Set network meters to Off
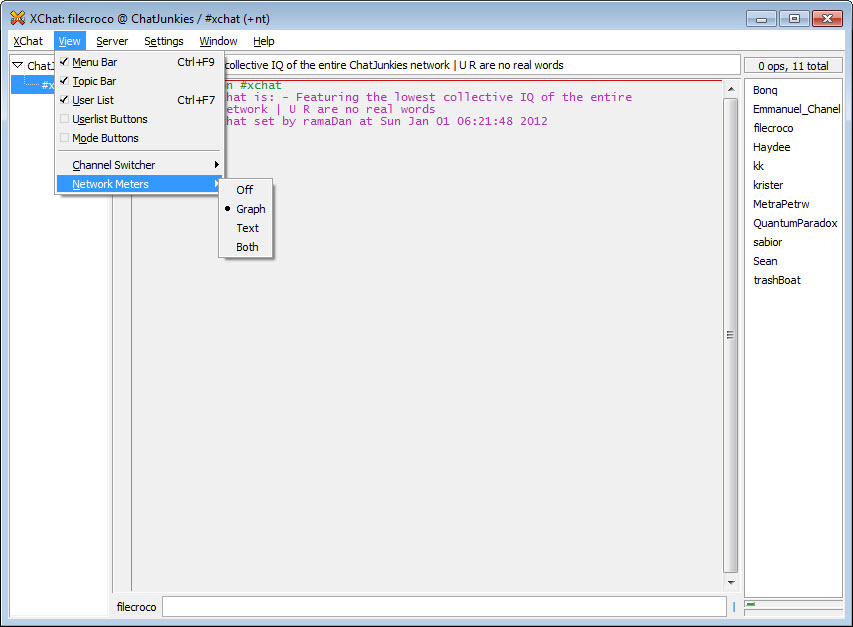 click(x=245, y=190)
